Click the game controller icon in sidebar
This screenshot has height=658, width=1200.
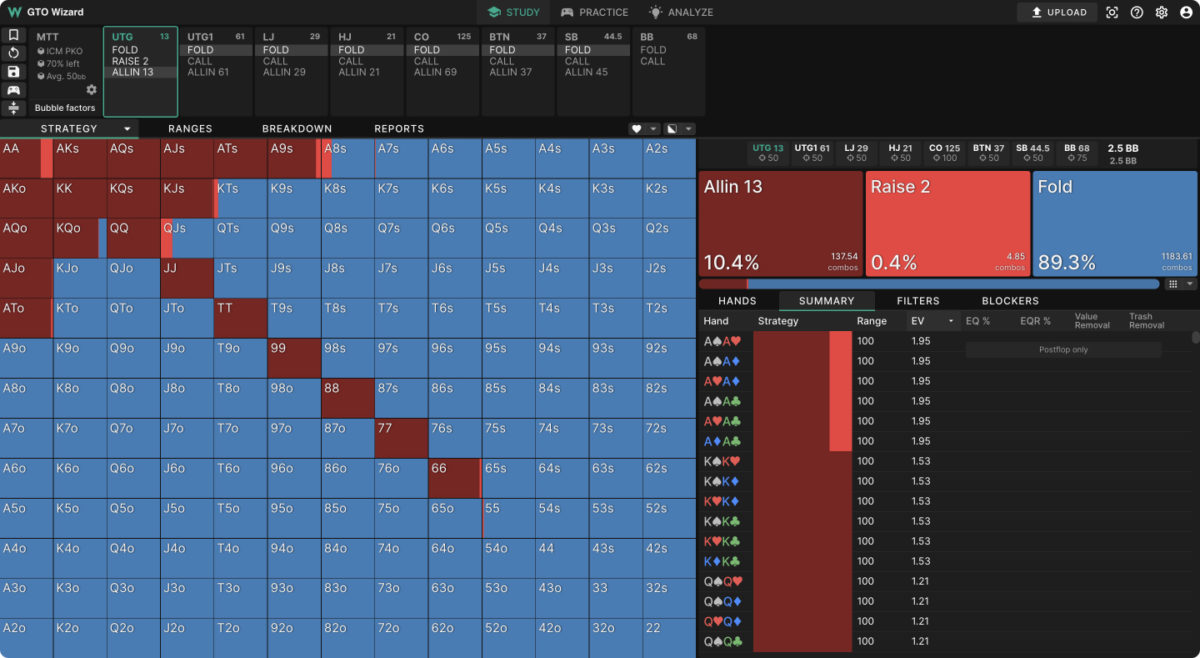click(14, 90)
